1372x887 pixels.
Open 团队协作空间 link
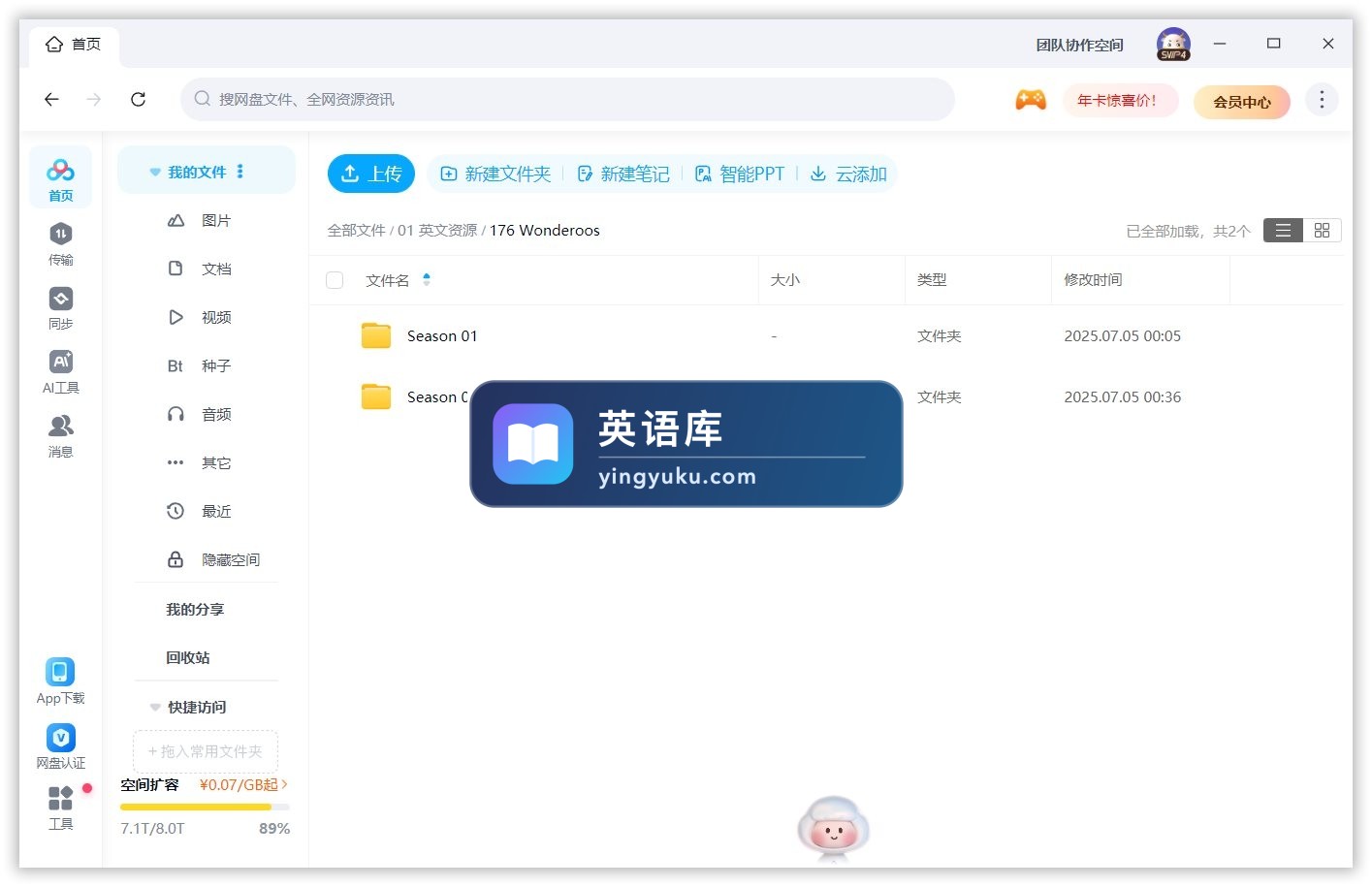pos(1079,46)
